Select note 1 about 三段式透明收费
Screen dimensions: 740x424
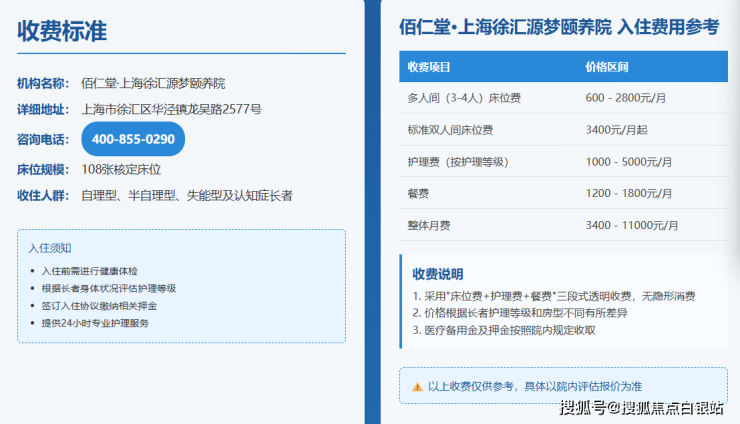(x=554, y=297)
